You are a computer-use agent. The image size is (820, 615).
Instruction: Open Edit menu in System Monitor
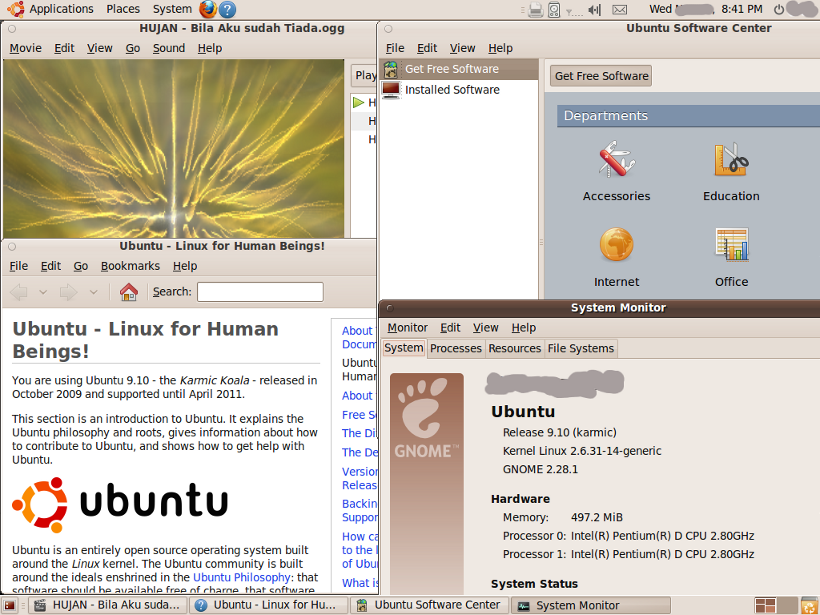[x=450, y=327]
